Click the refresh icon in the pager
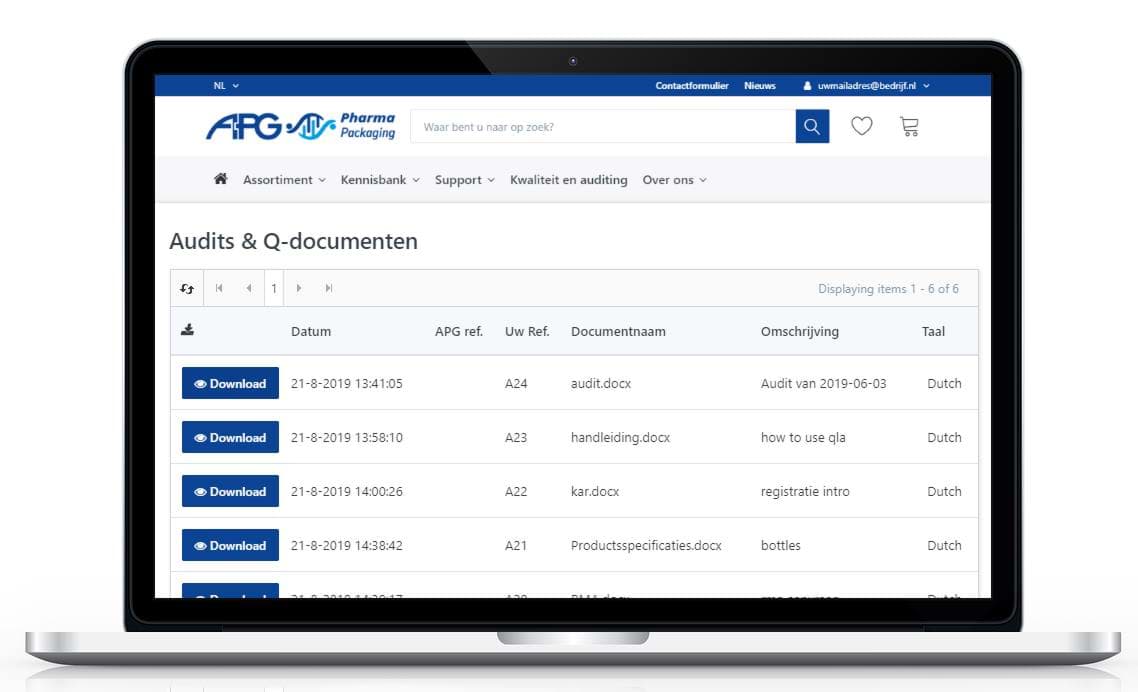1138x692 pixels. click(x=187, y=289)
